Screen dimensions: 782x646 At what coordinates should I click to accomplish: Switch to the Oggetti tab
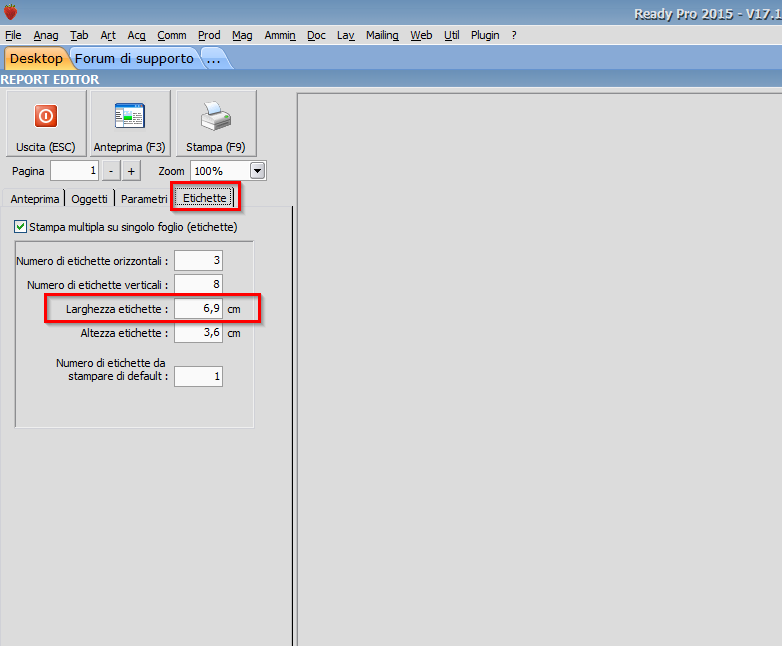[x=89, y=199]
